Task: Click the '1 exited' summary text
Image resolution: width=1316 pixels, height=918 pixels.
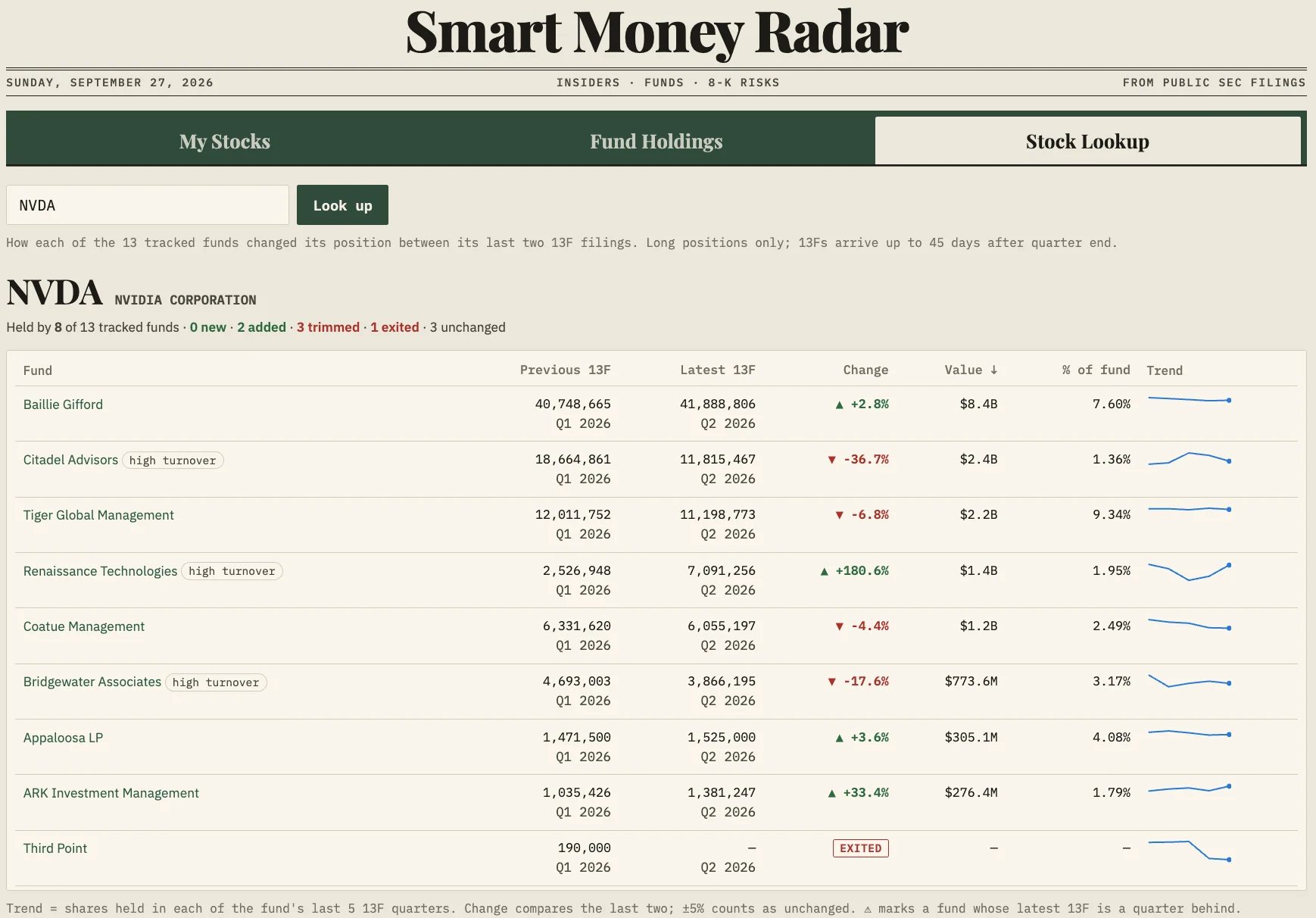Action: pyautogui.click(x=394, y=327)
